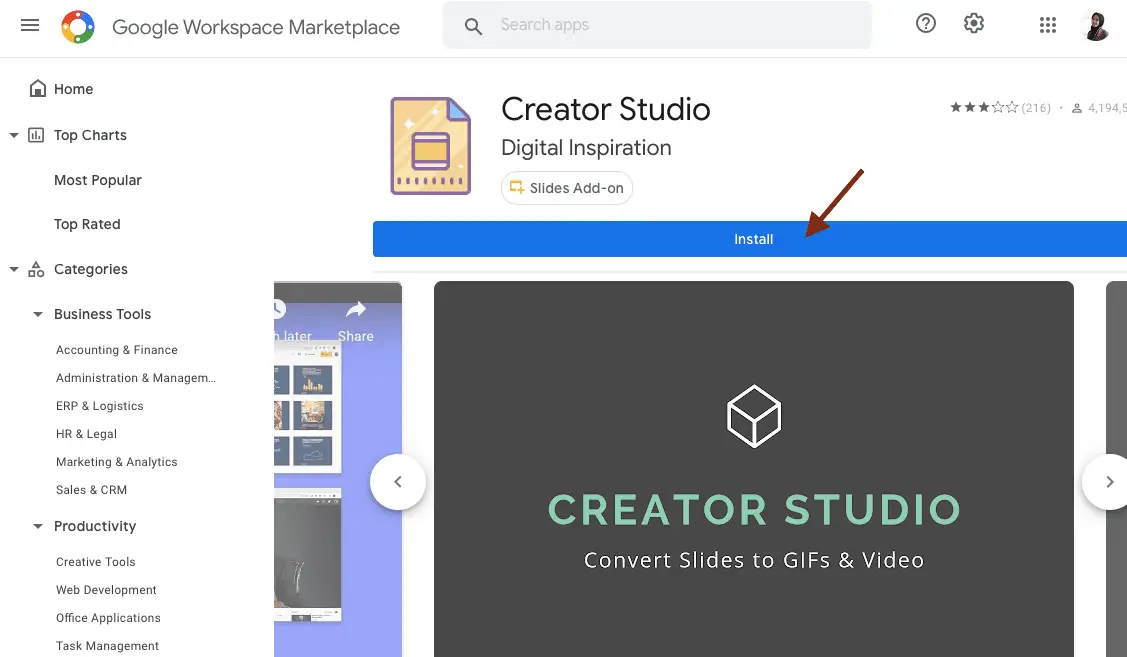Click the white cube logo in the slide

click(x=754, y=416)
